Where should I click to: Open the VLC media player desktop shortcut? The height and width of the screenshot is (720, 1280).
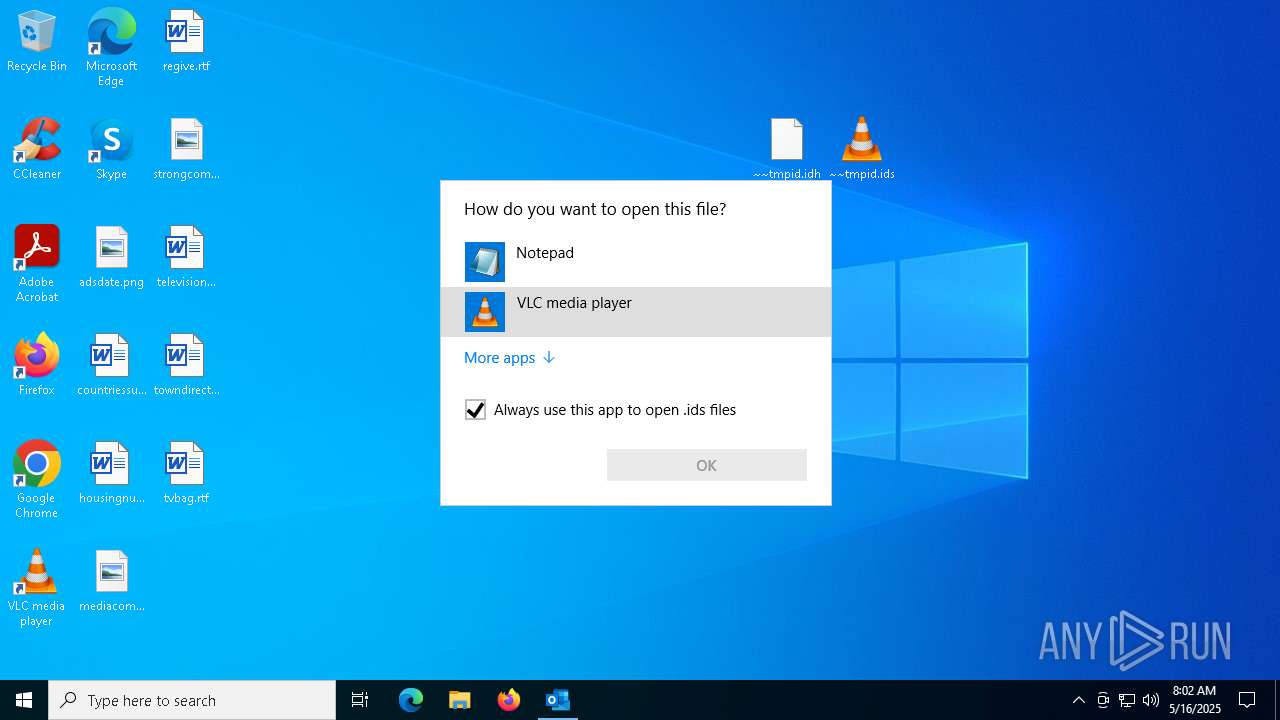point(37,588)
